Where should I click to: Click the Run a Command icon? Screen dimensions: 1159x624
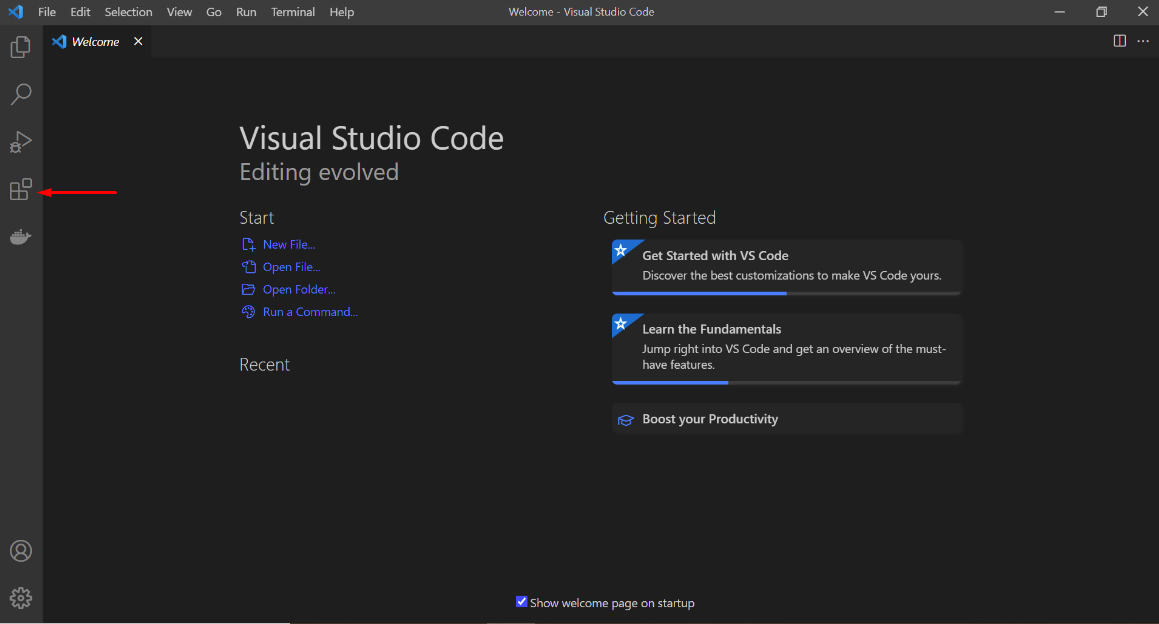248,312
